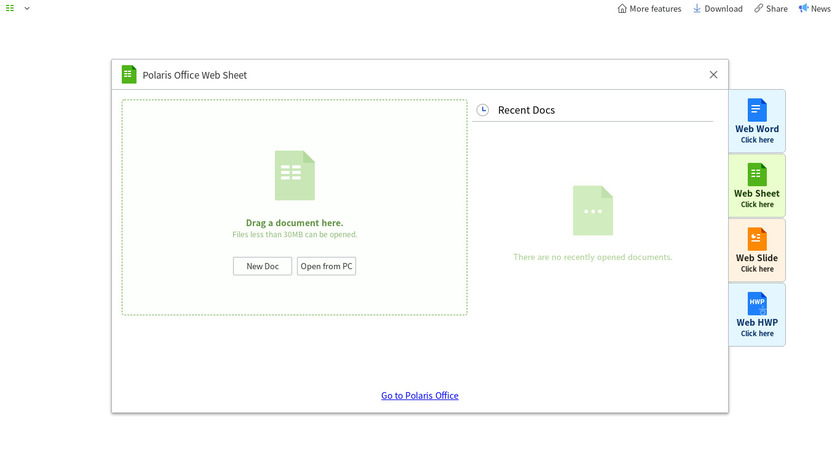Image resolution: width=840 pixels, height=472 pixels.
Task: Click the orange Web Slide document icon
Action: click(x=757, y=239)
